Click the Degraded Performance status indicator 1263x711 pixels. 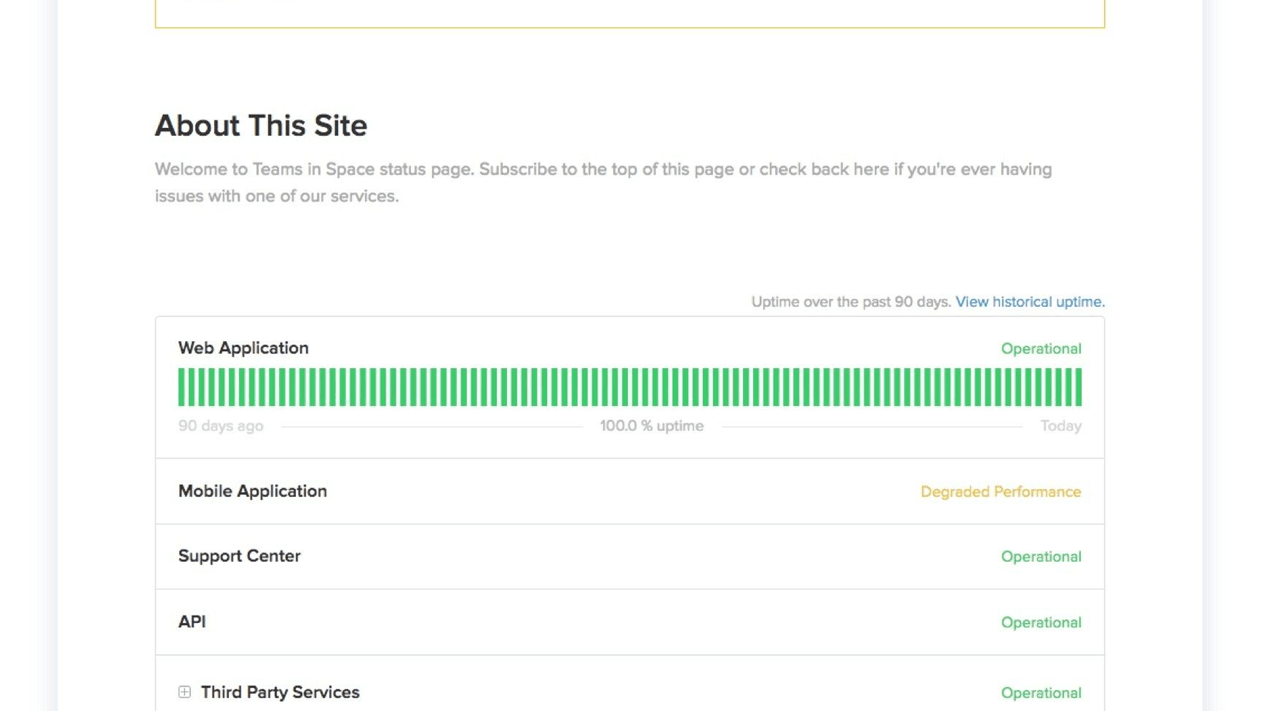coord(1000,491)
